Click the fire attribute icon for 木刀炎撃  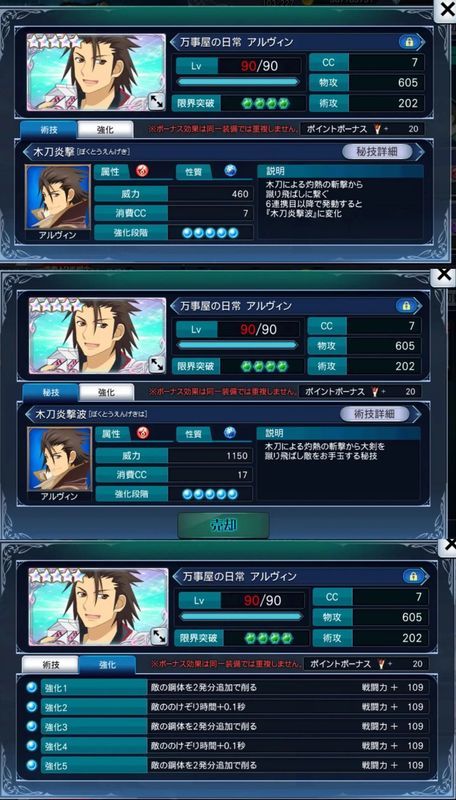tap(142, 171)
